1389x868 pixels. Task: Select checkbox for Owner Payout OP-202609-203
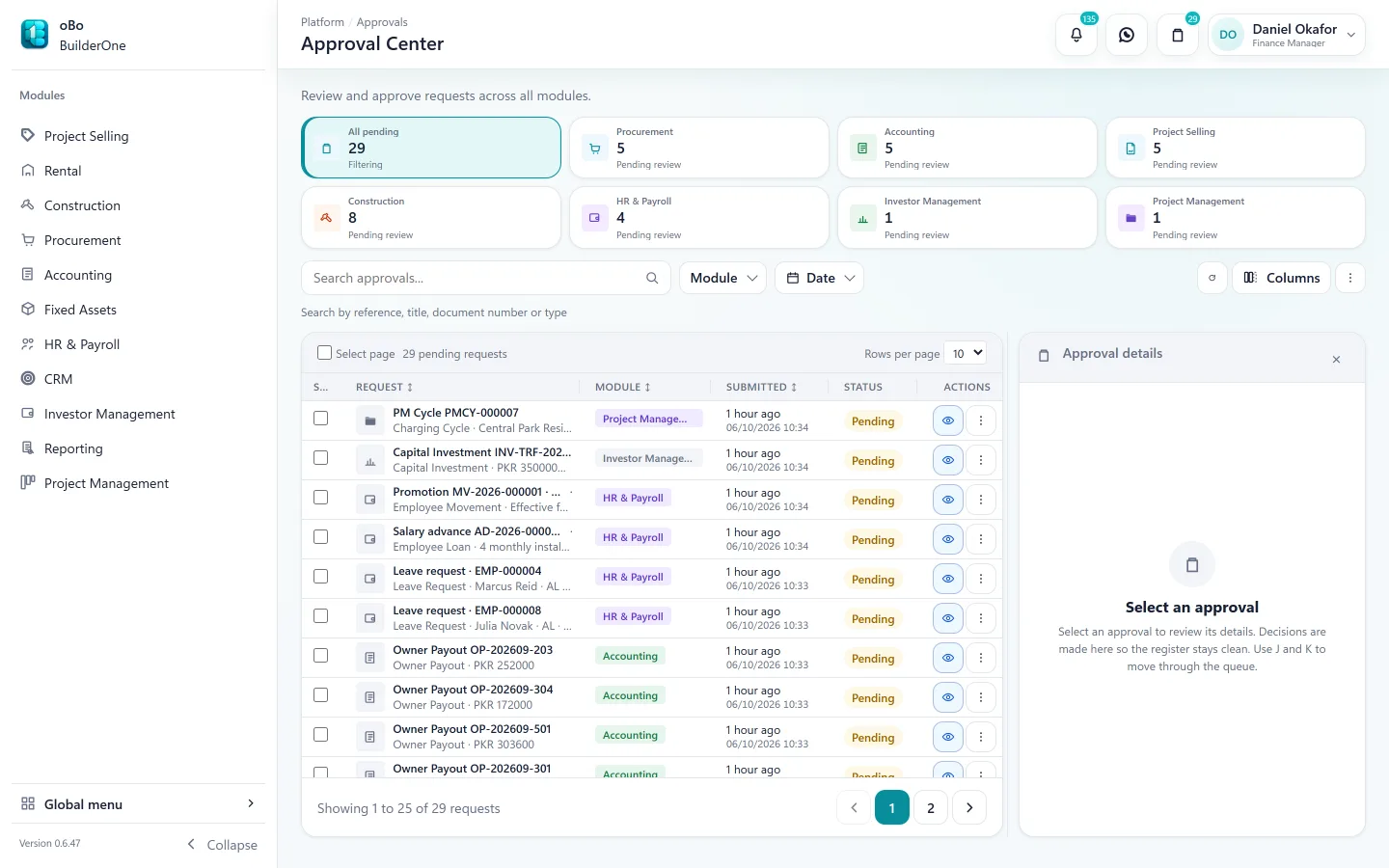(x=321, y=656)
